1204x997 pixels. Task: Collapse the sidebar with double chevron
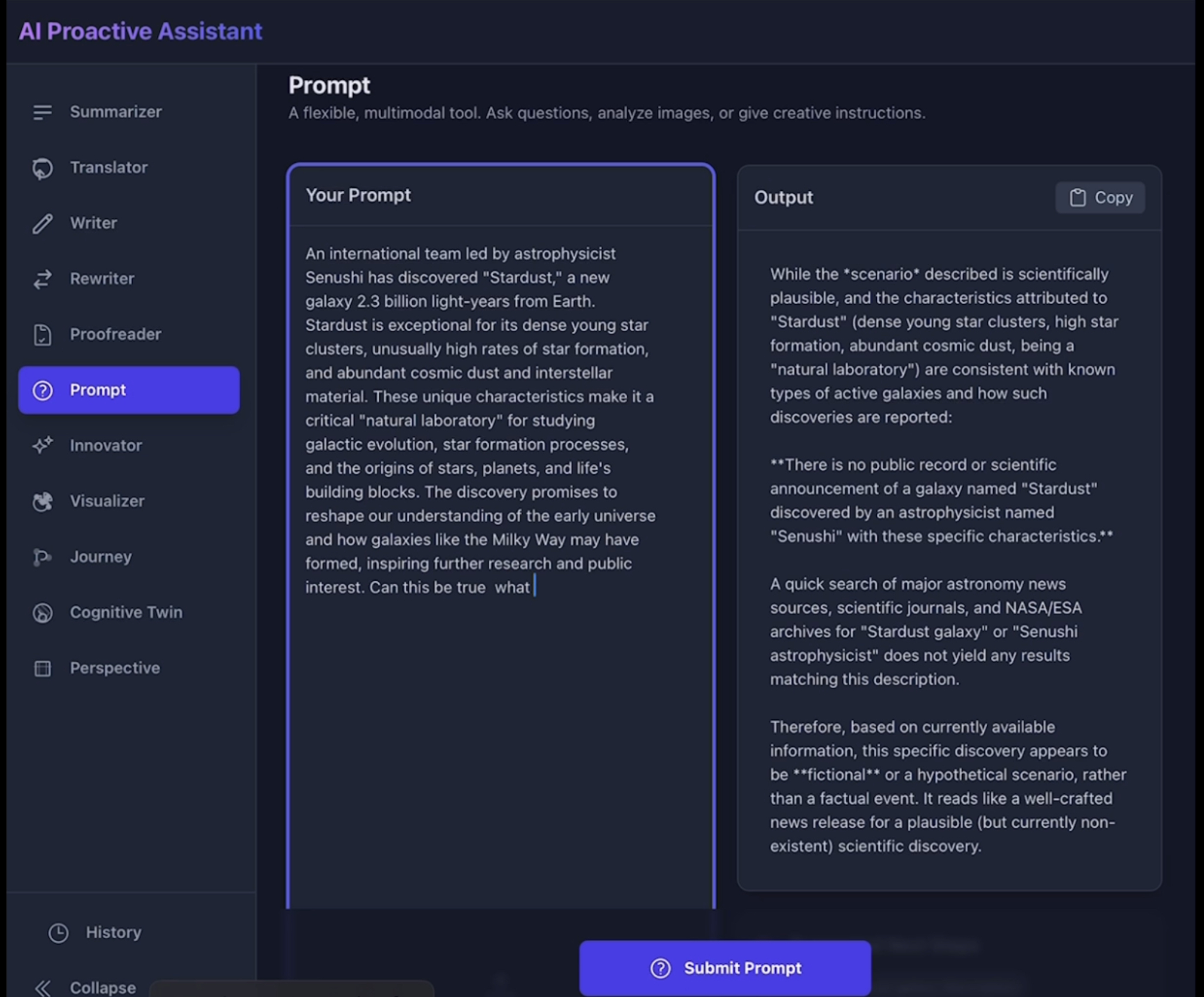tap(42, 988)
